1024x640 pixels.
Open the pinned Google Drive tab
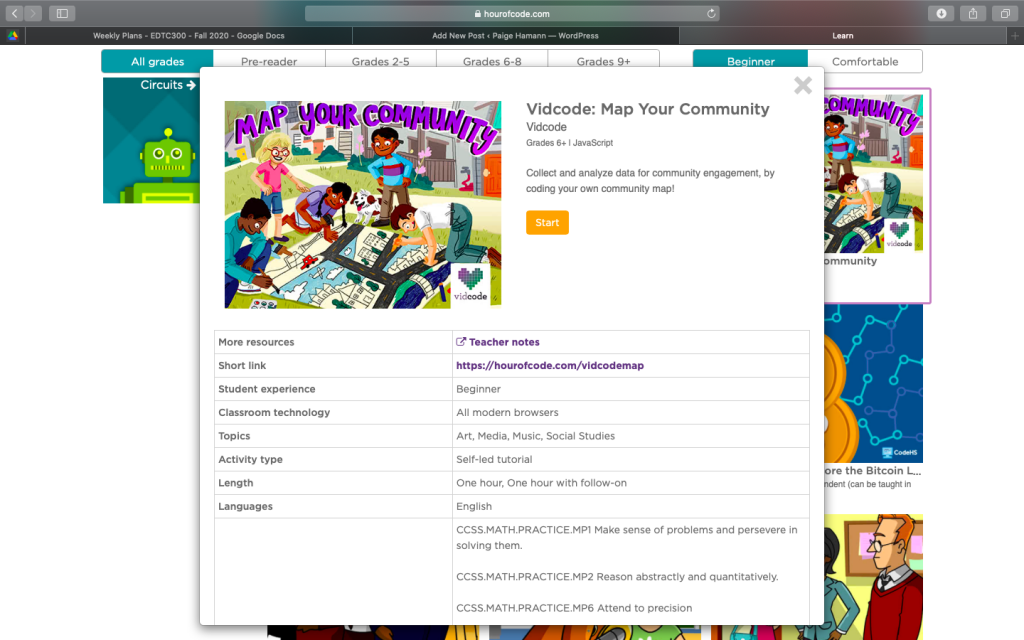(13, 36)
